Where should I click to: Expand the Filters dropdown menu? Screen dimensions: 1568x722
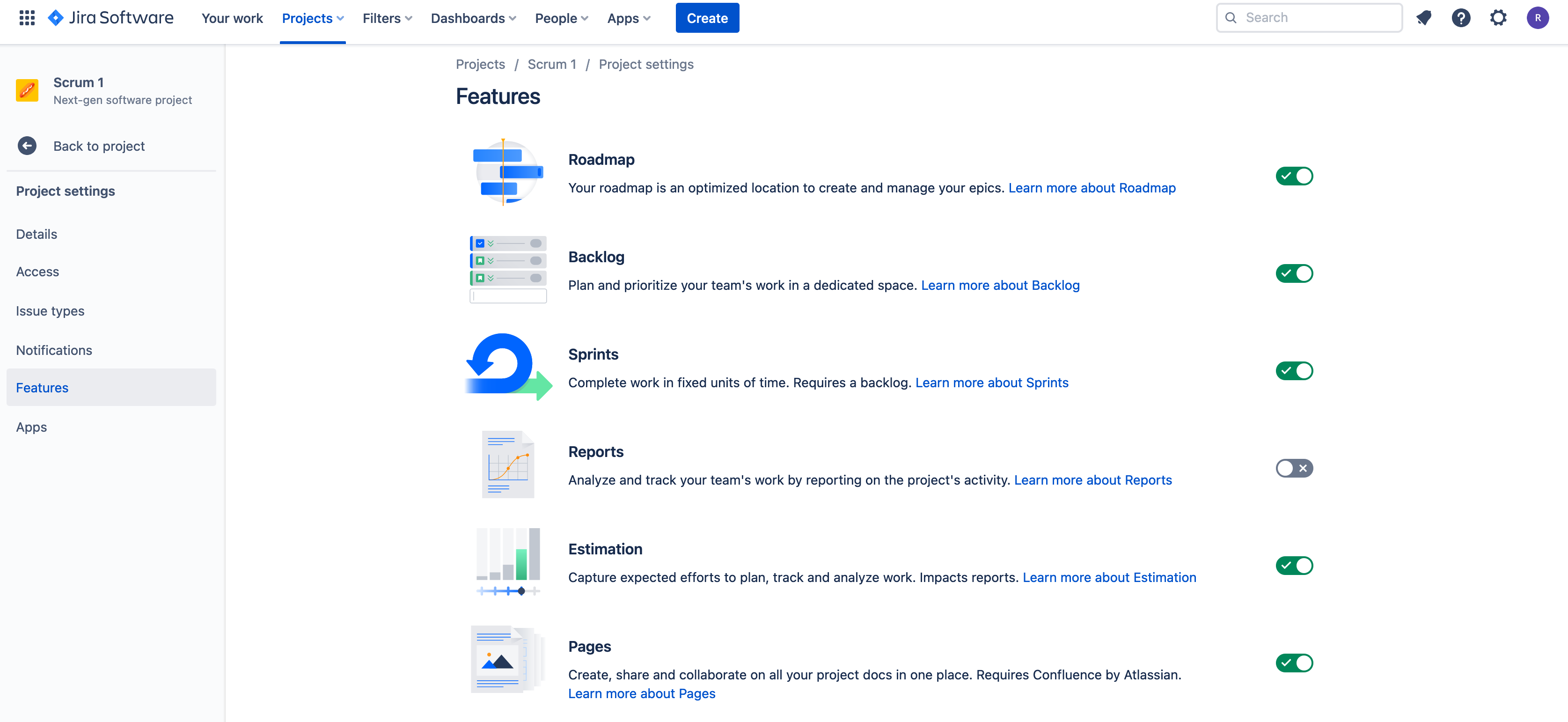click(x=387, y=18)
